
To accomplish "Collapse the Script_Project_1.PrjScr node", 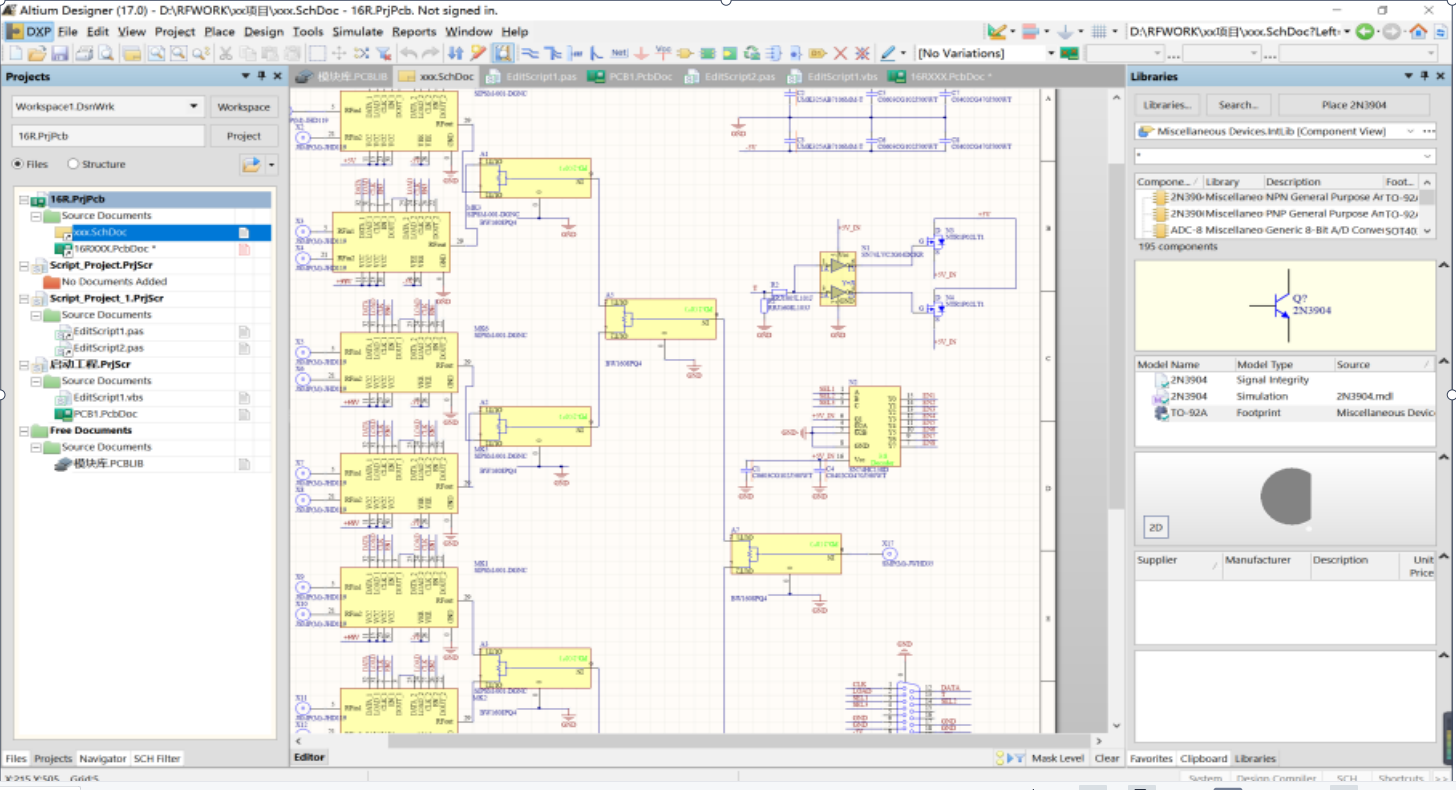I will pyautogui.click(x=24, y=298).
